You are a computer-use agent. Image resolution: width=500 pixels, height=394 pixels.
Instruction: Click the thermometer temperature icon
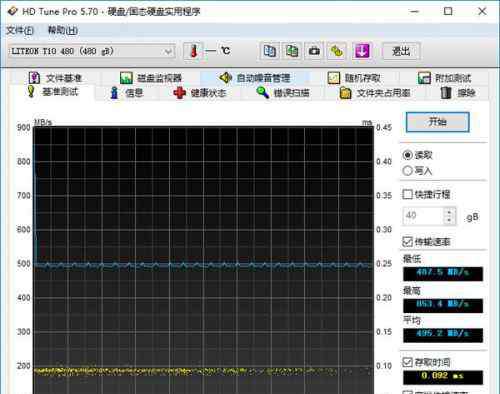pyautogui.click(x=193, y=51)
